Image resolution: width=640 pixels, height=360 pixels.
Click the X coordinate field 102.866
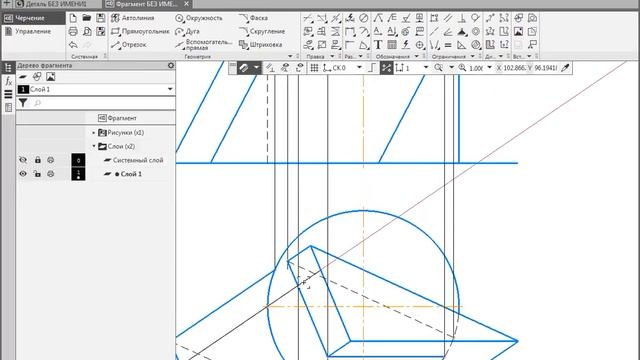coord(514,68)
